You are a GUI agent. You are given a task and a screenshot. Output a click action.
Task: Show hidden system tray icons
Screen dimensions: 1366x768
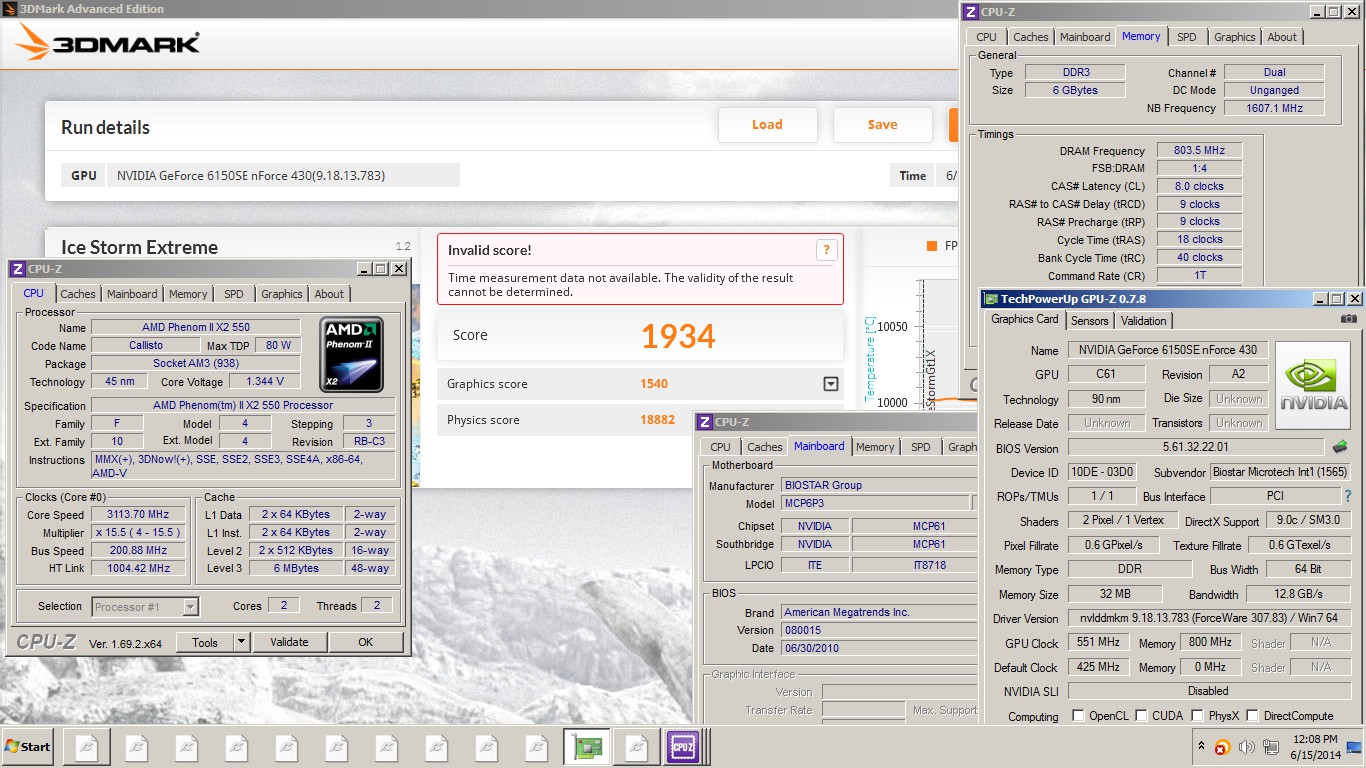[1201, 746]
